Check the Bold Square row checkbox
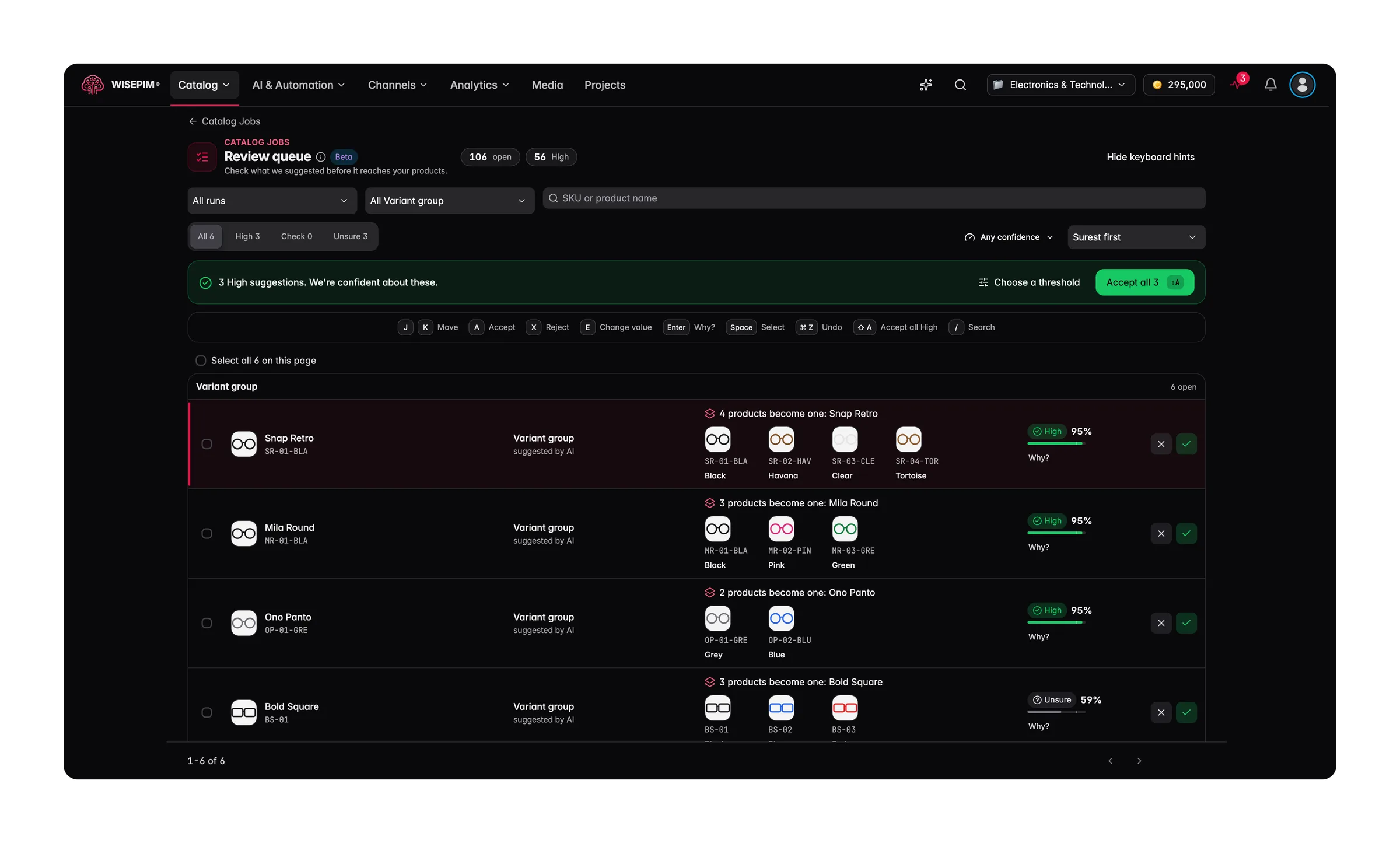This screenshot has height=843, width=1400. click(x=206, y=712)
